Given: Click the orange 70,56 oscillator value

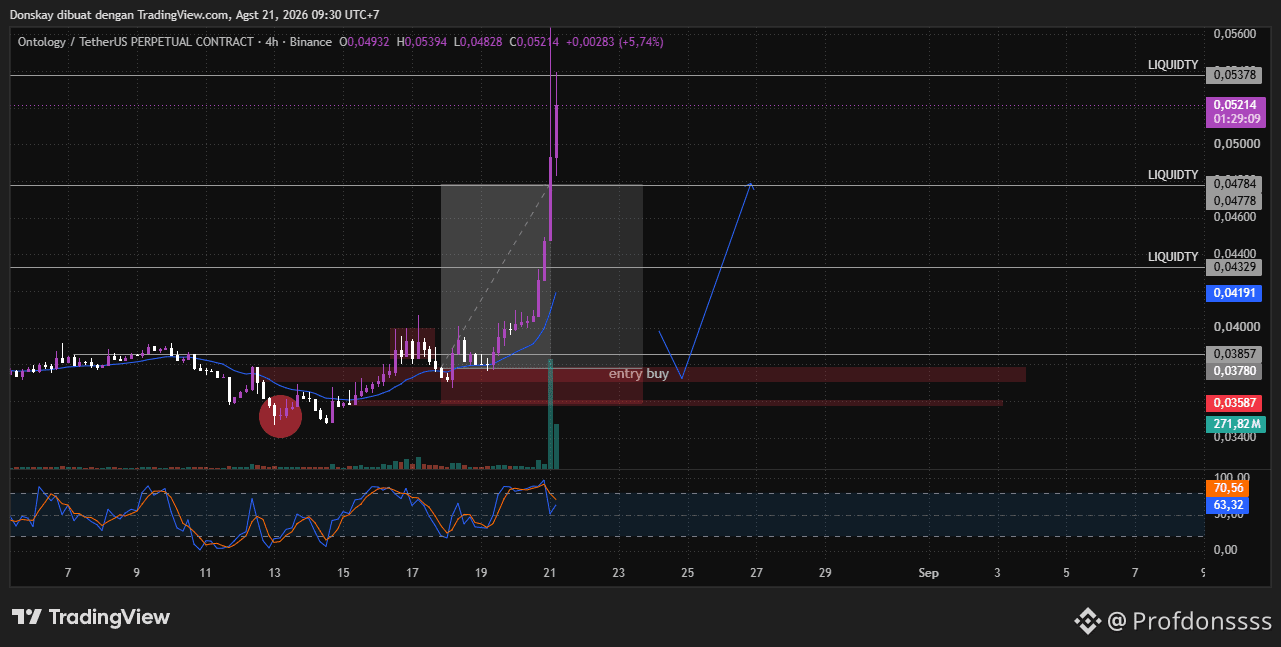Looking at the screenshot, I should 1226,488.
